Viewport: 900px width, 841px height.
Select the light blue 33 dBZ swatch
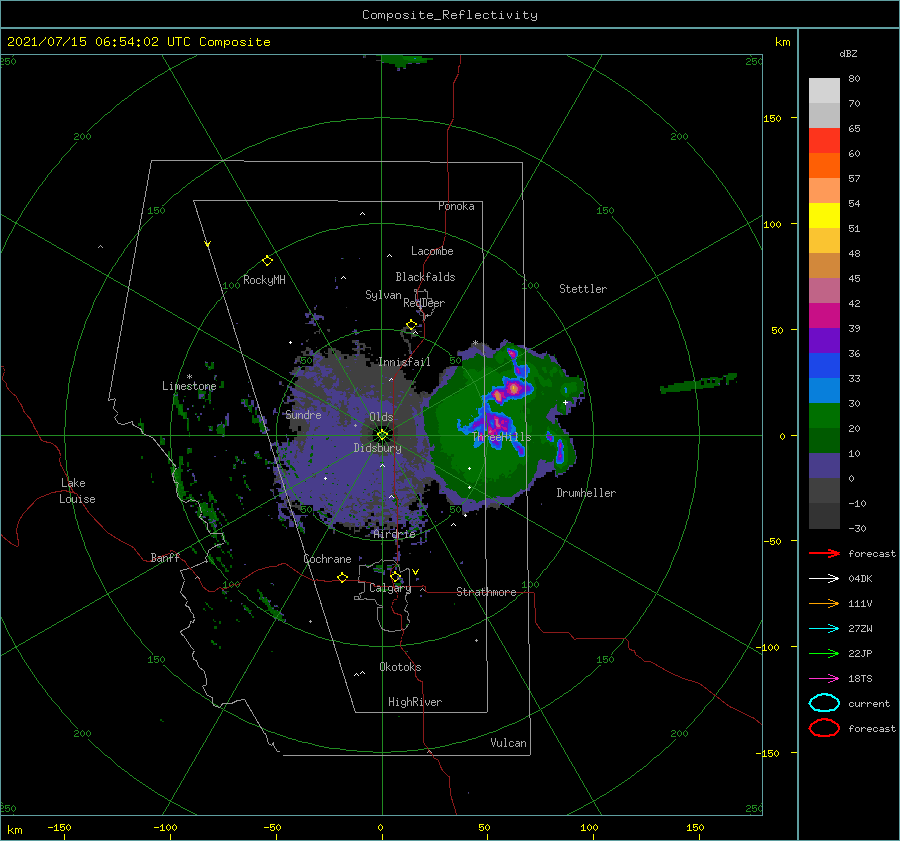824,390
